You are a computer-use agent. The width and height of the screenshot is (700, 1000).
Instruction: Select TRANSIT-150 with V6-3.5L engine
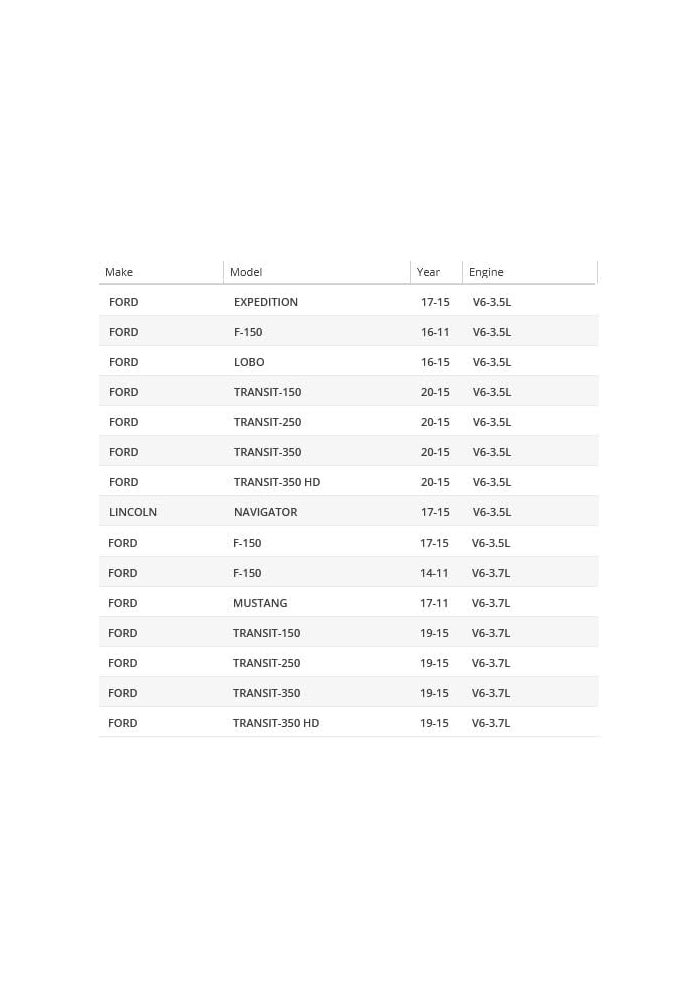(x=349, y=392)
